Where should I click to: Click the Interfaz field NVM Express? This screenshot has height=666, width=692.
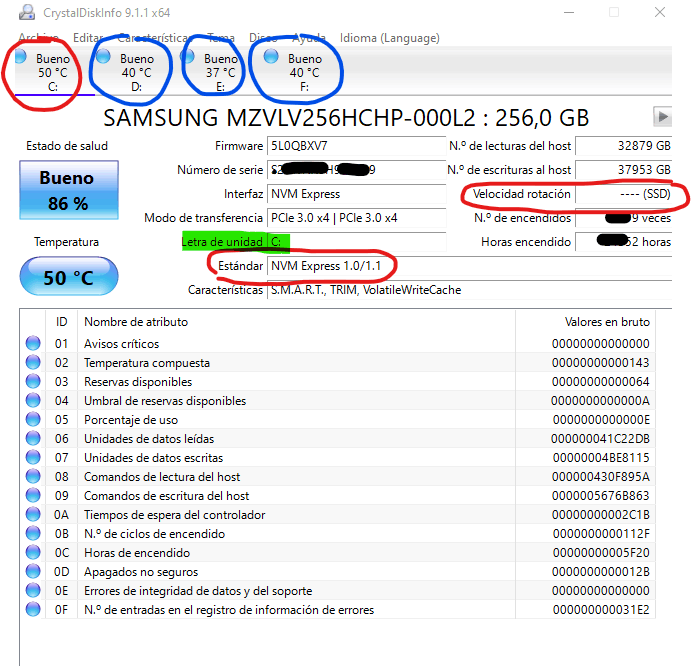[x=357, y=194]
